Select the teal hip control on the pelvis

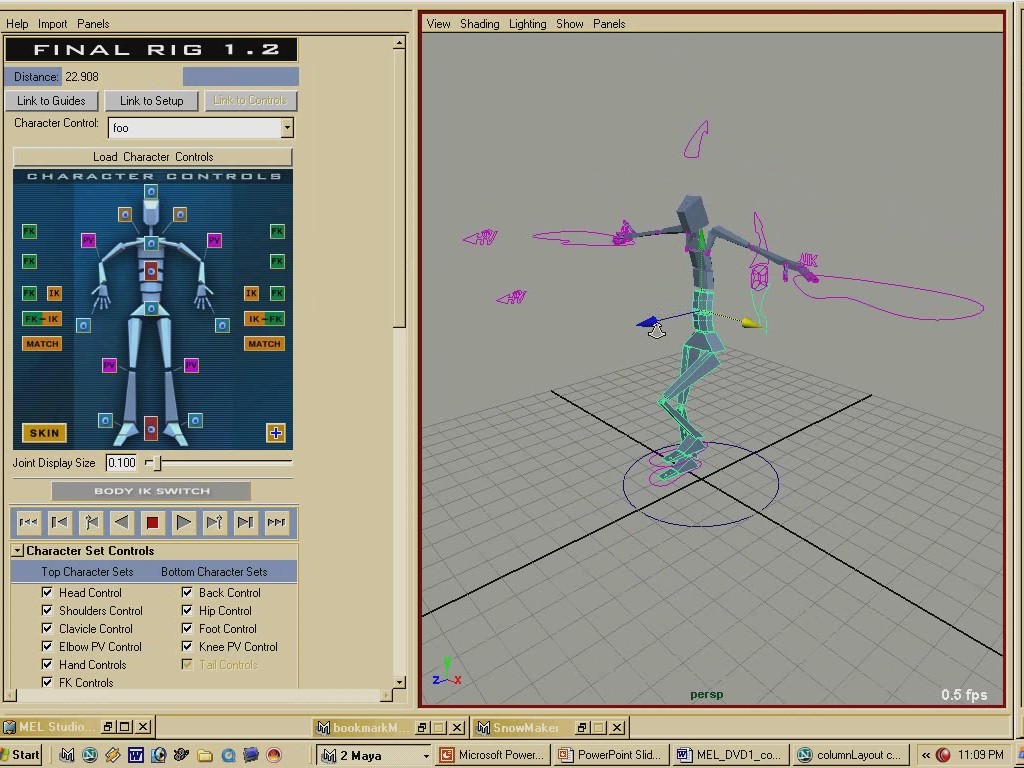(x=151, y=308)
